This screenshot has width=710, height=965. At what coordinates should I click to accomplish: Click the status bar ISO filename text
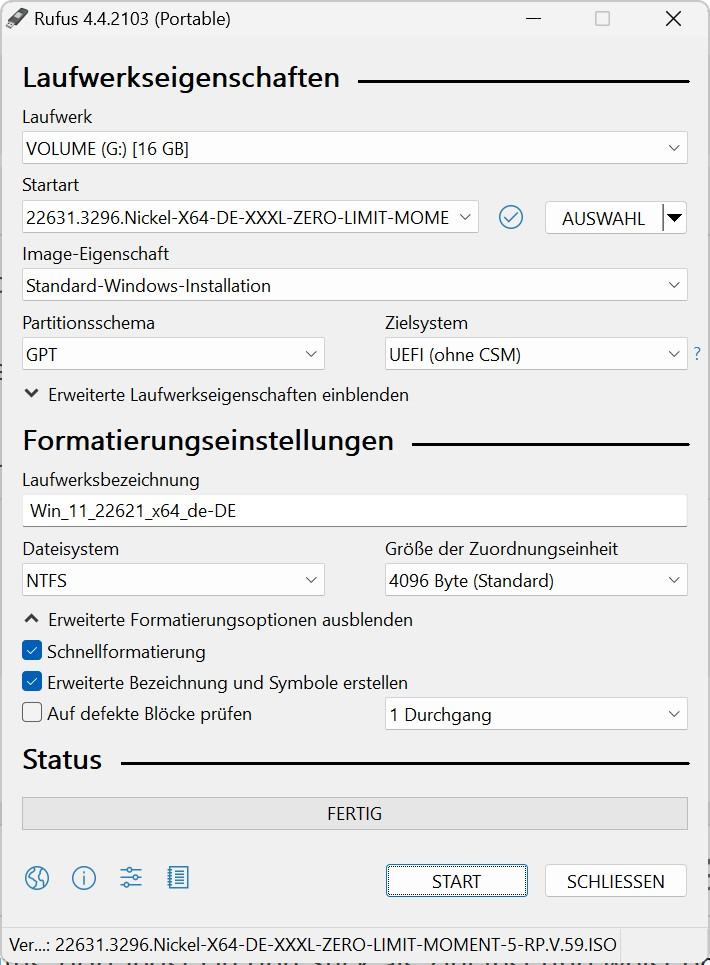point(313,944)
